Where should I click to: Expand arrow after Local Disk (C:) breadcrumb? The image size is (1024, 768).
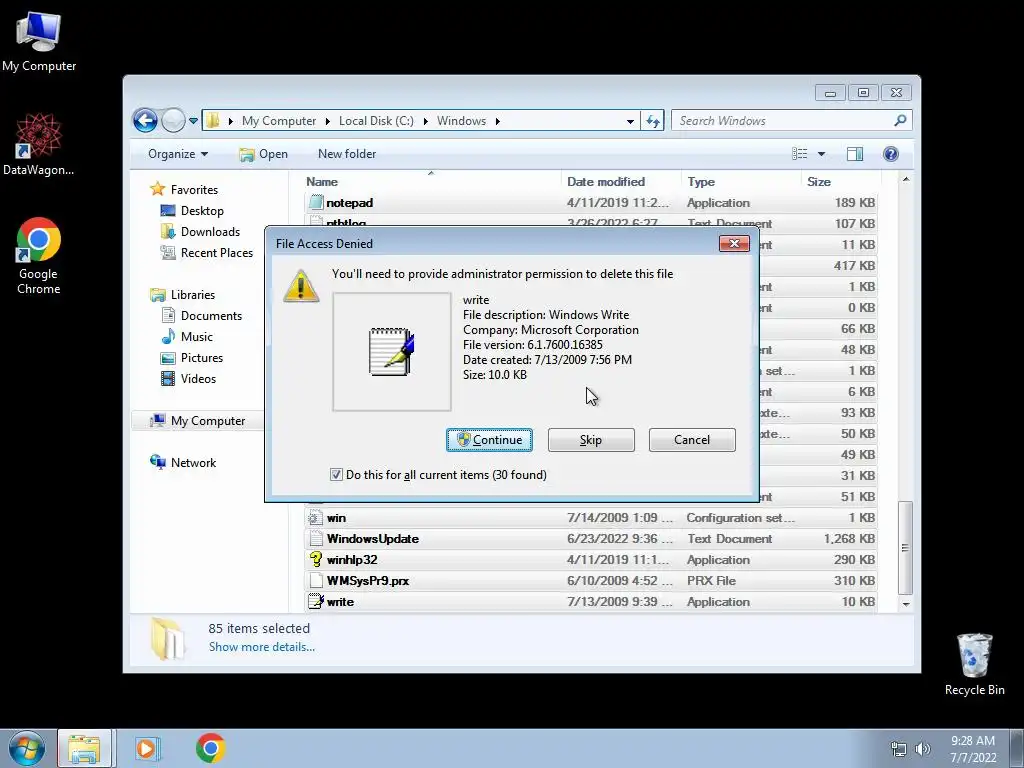coord(425,121)
